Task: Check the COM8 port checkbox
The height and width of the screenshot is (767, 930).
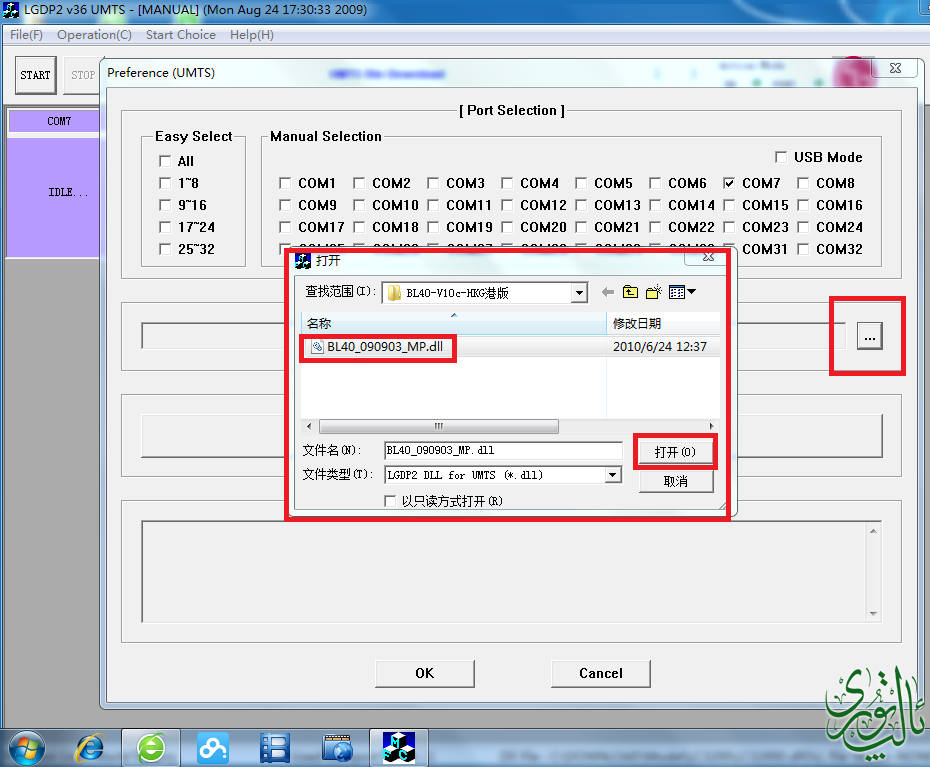Action: (x=803, y=183)
